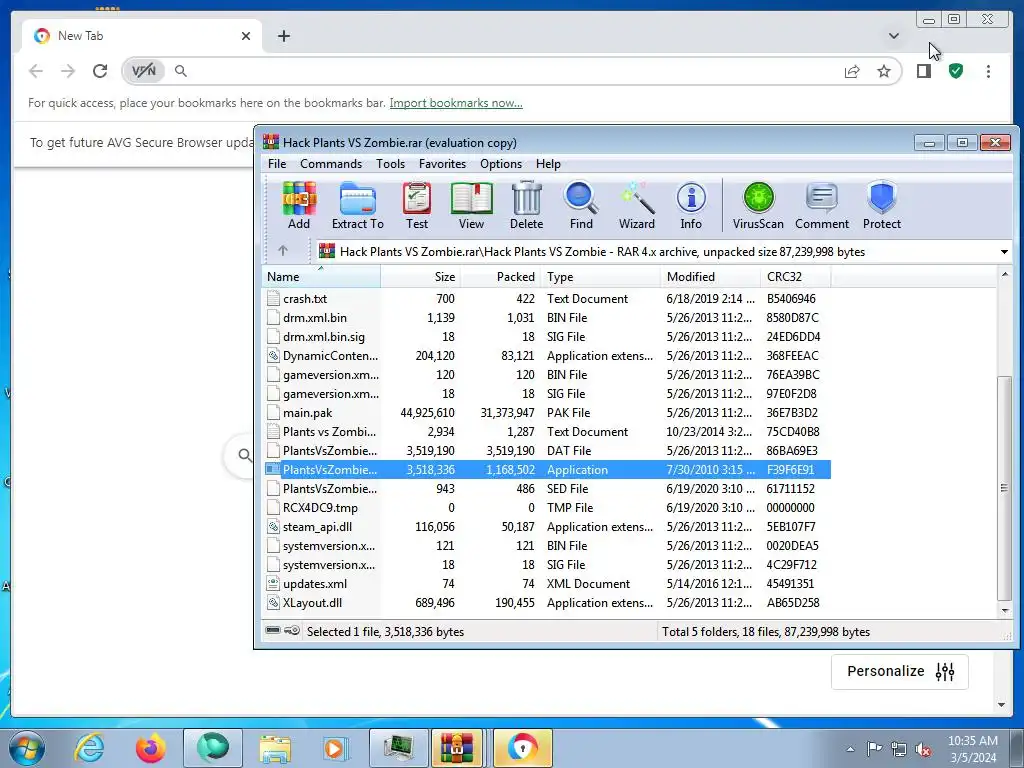Screen dimensions: 1024x768
Task: Open a new browser tab
Action: [x=283, y=36]
